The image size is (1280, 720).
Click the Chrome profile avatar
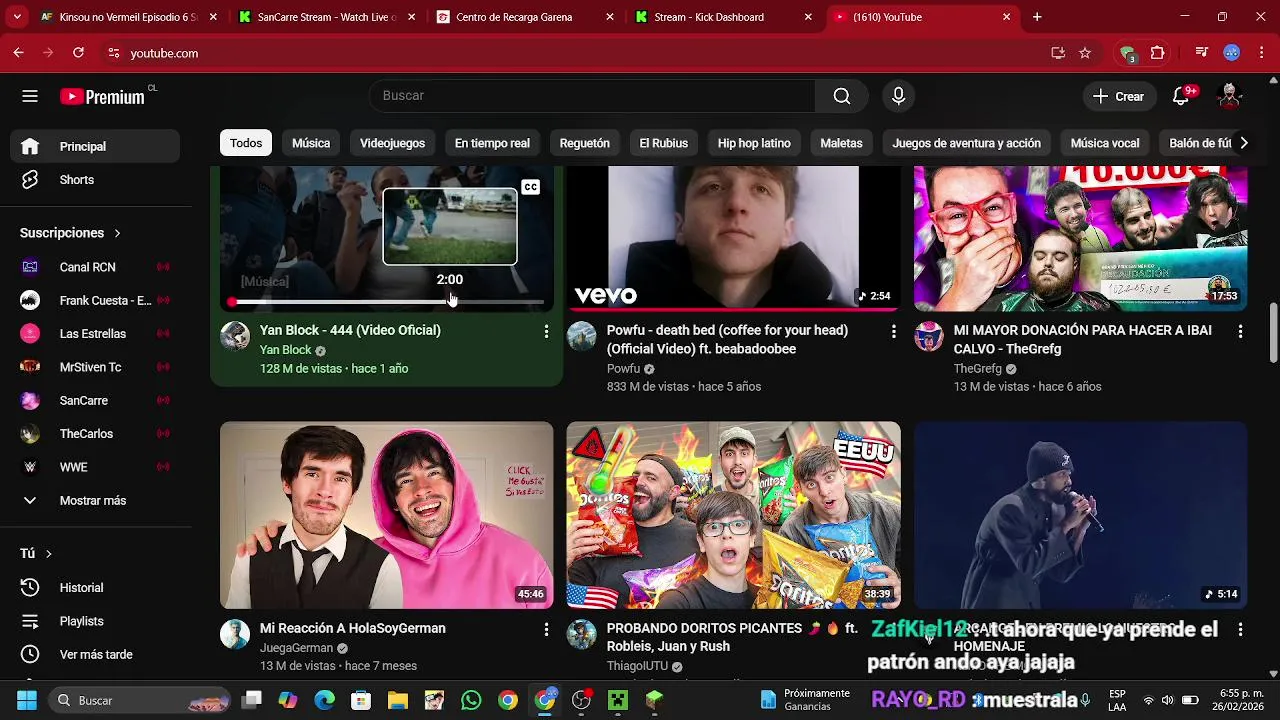[1232, 53]
